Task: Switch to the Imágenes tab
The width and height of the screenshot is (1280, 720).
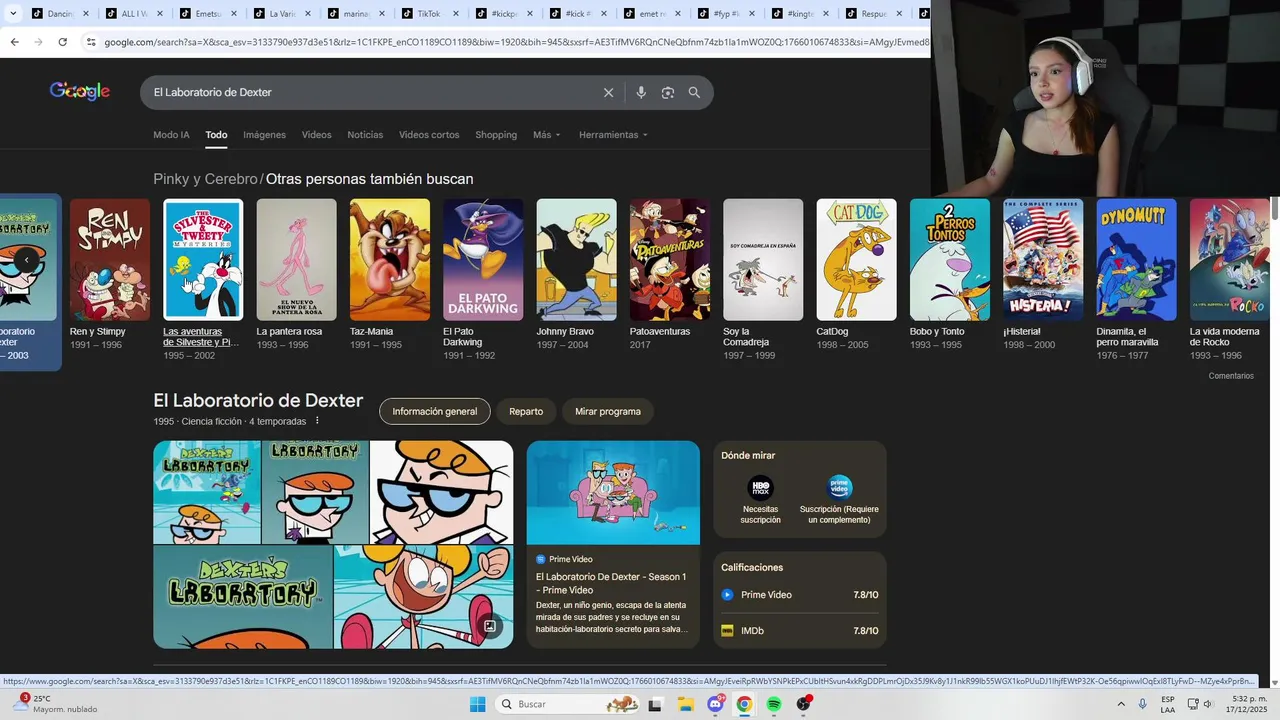Action: point(265,135)
